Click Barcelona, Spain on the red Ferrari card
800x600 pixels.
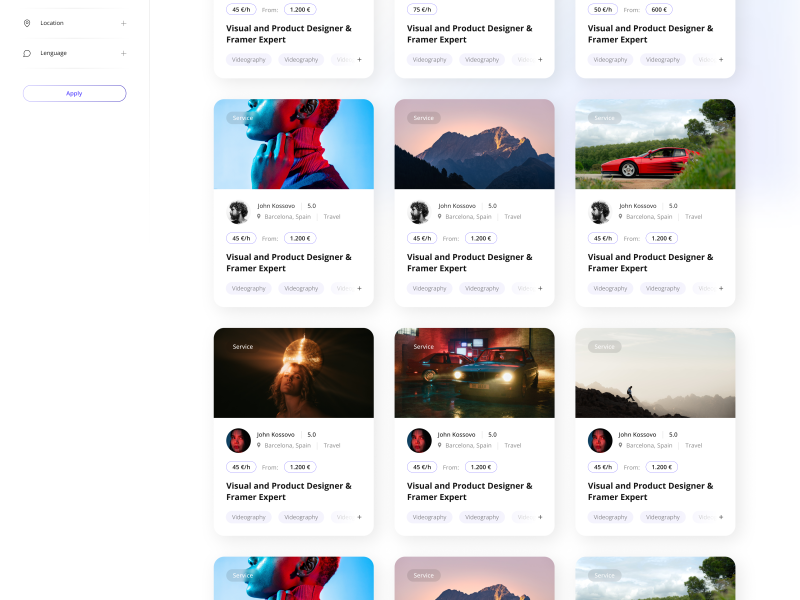(x=649, y=217)
